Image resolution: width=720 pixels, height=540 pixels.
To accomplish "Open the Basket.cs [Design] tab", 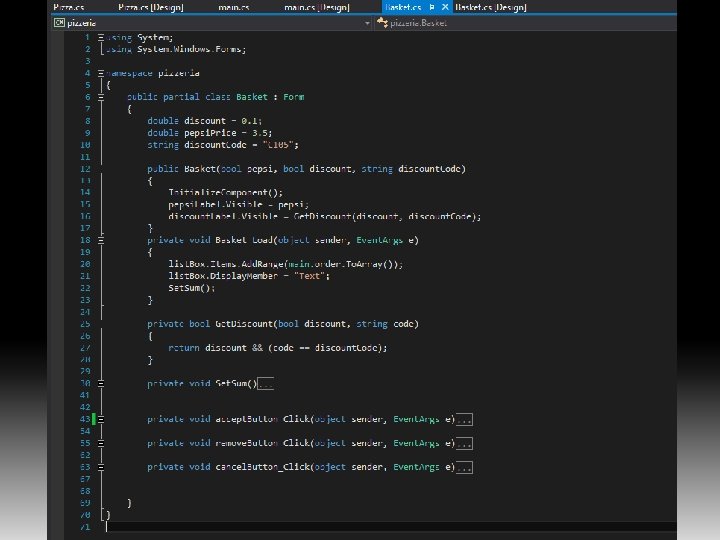I will pyautogui.click(x=490, y=7).
